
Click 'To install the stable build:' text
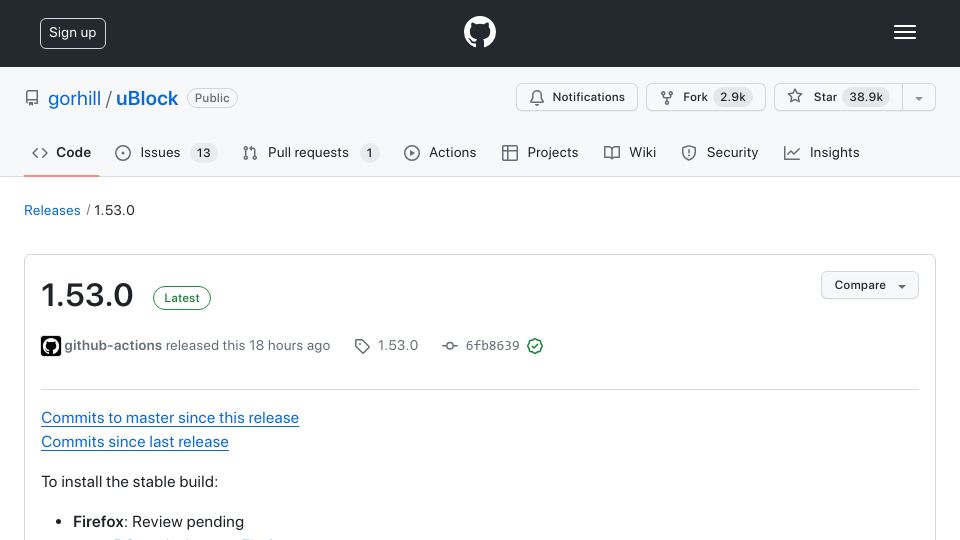[129, 482]
